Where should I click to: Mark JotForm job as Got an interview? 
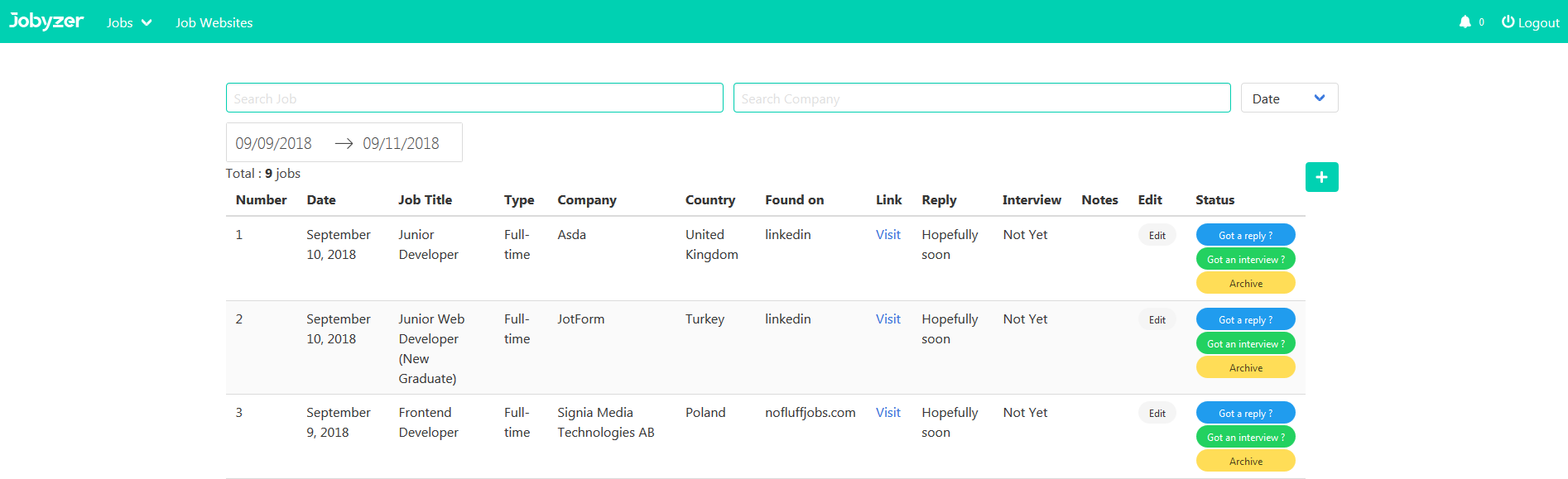pyautogui.click(x=1245, y=344)
